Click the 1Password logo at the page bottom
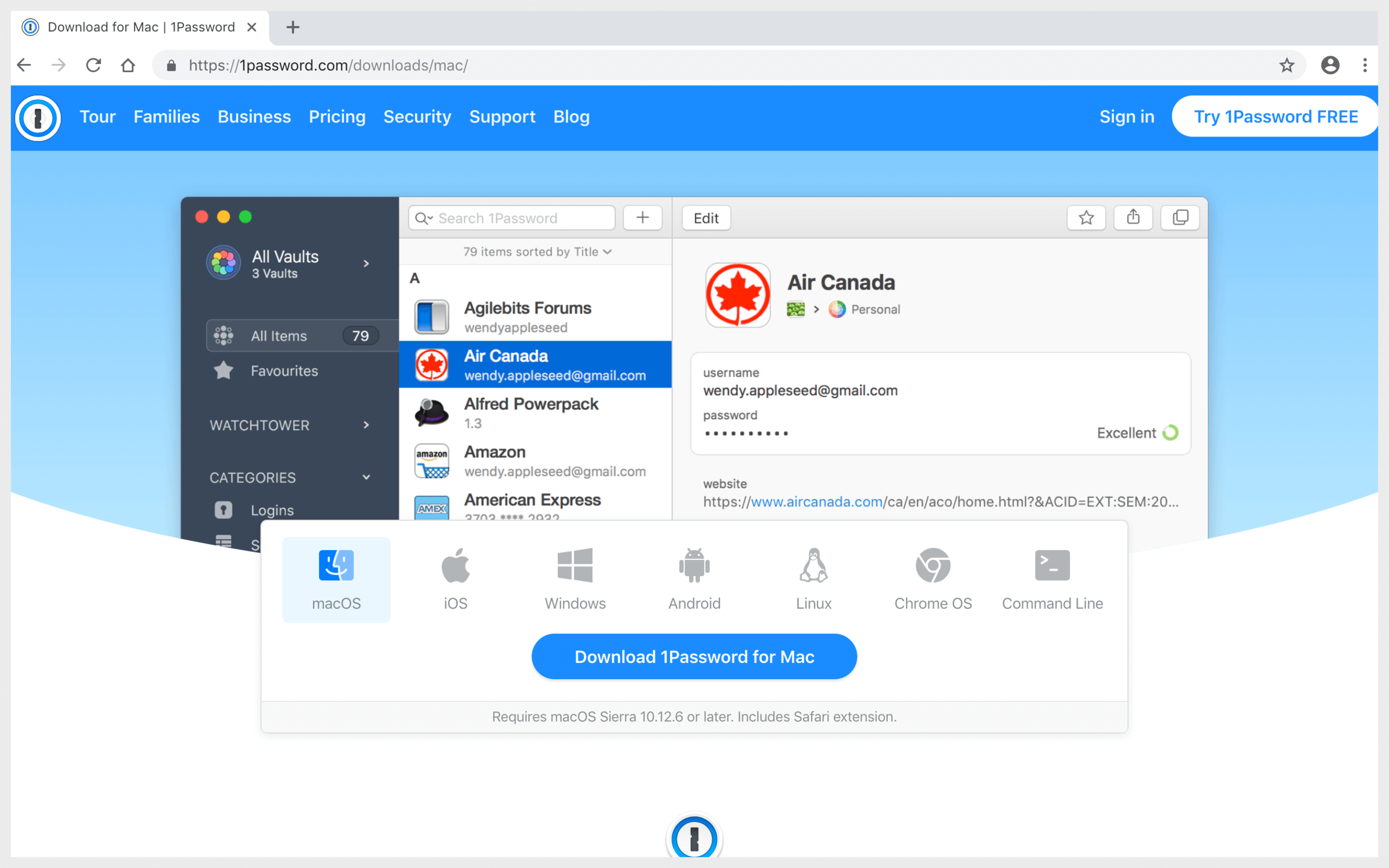Image resolution: width=1389 pixels, height=868 pixels. (x=694, y=837)
